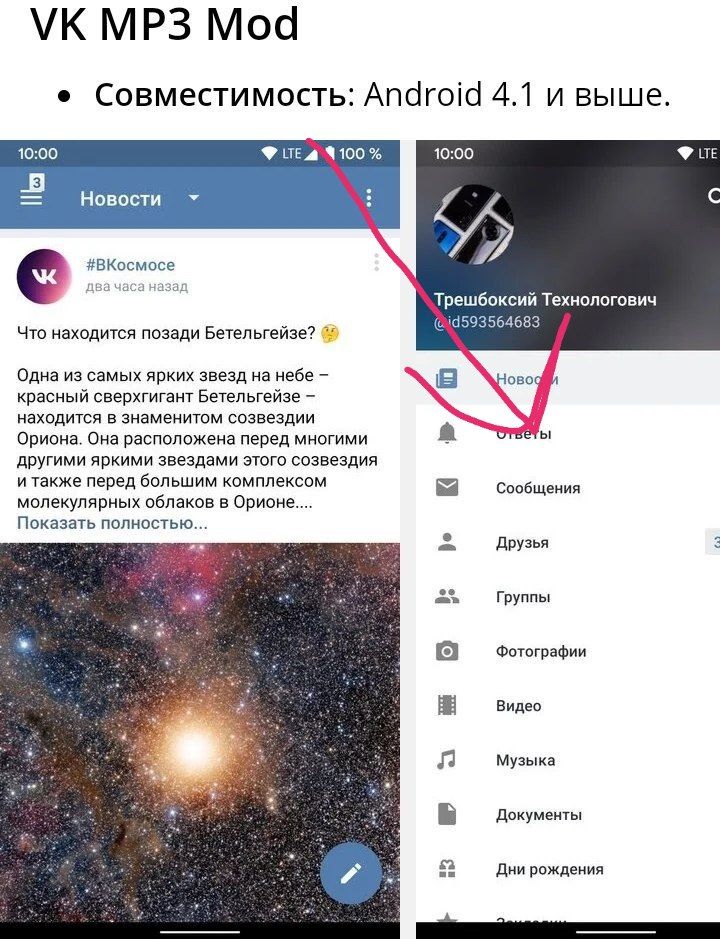Tap the VK round avatar of #ВКосмосе

pos(44,276)
